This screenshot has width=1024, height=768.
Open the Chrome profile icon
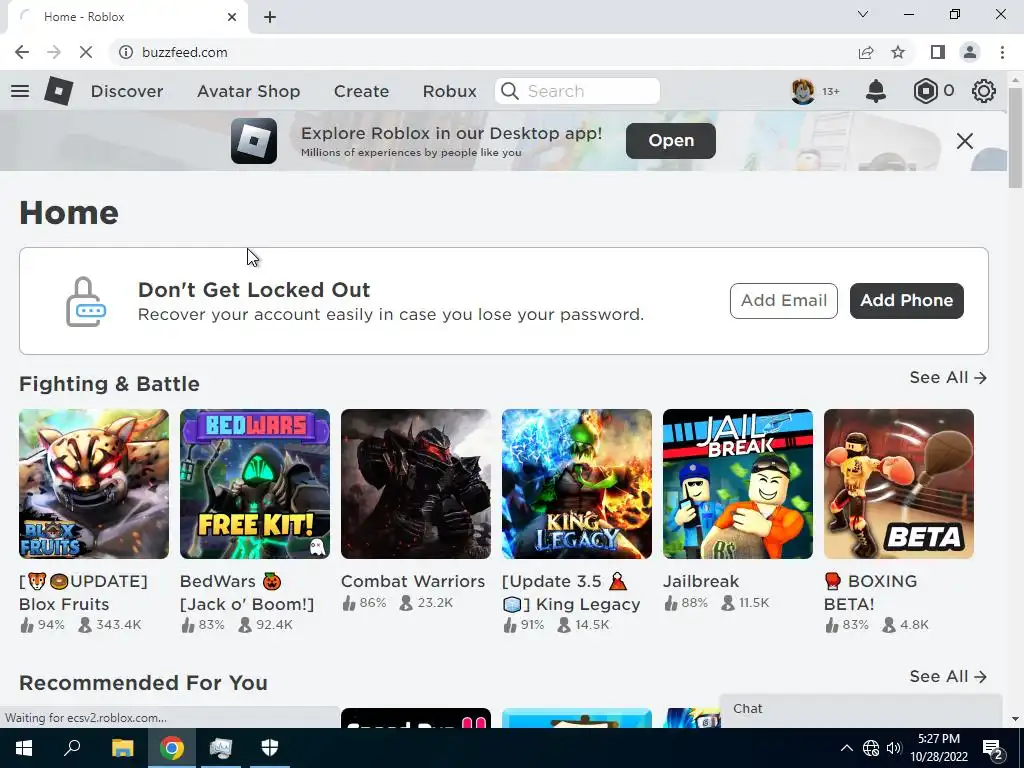click(x=970, y=52)
